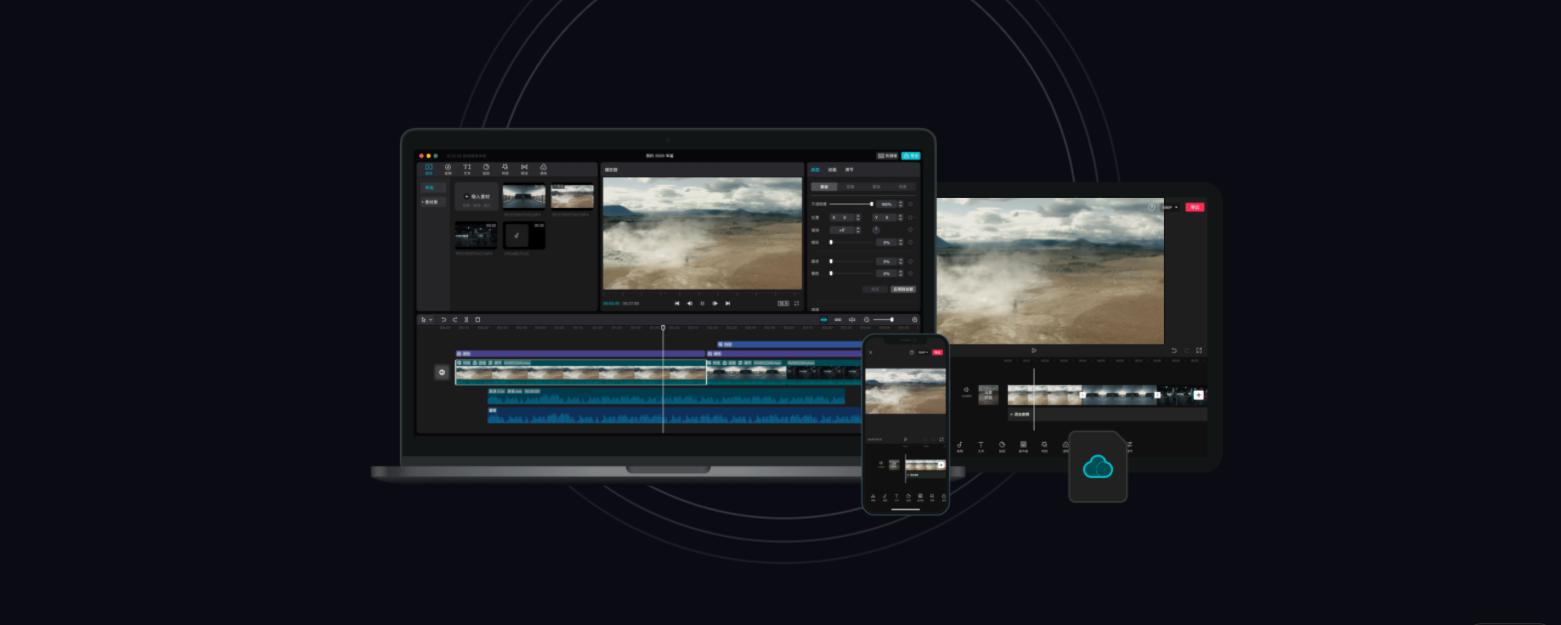This screenshot has width=1561, height=625.
Task: Click the delete icon in laptop timeline toolbar
Action: (x=478, y=320)
